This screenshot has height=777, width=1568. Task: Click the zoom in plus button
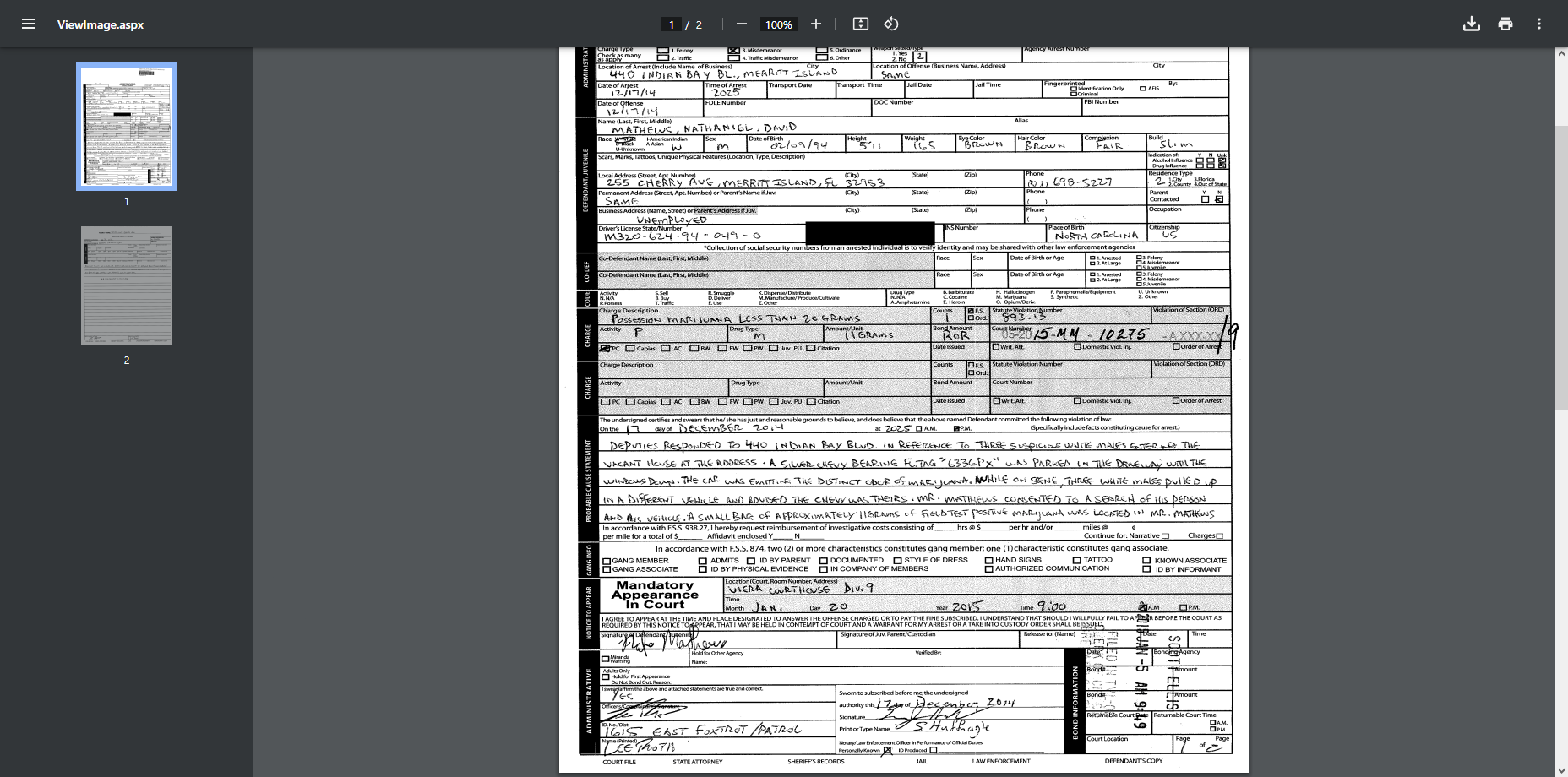(815, 24)
